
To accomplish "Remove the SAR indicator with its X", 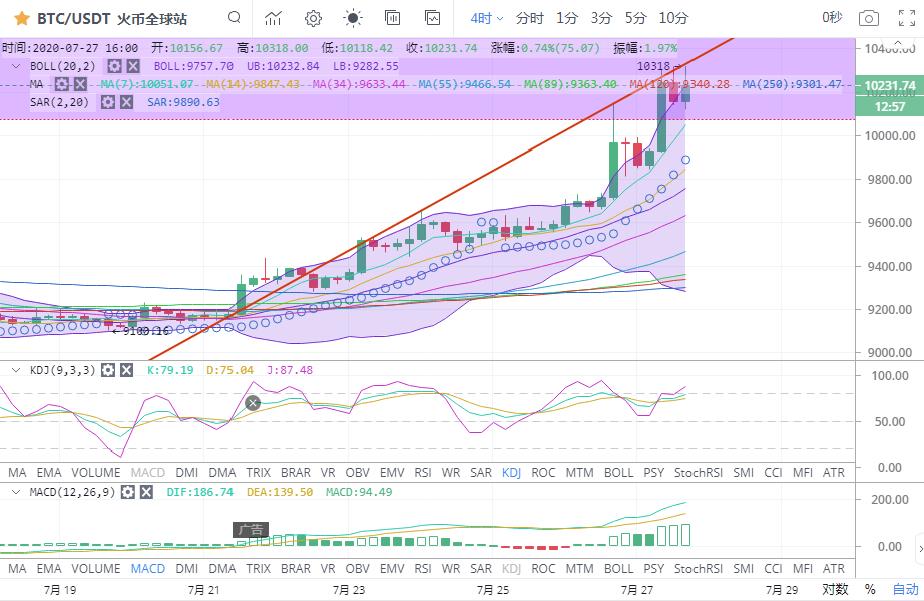I will click(127, 102).
